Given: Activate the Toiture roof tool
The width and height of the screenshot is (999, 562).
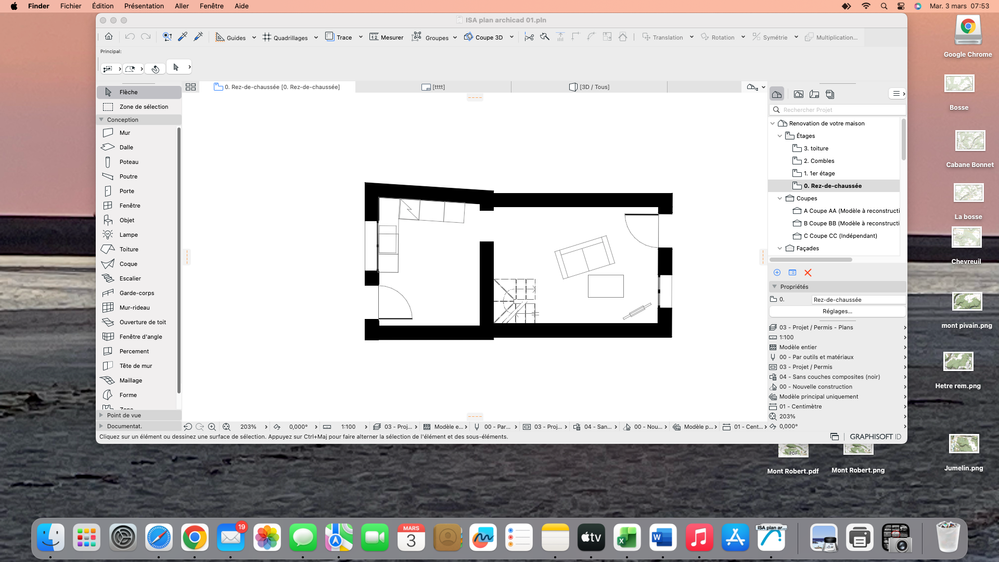Looking at the screenshot, I should coord(139,249).
